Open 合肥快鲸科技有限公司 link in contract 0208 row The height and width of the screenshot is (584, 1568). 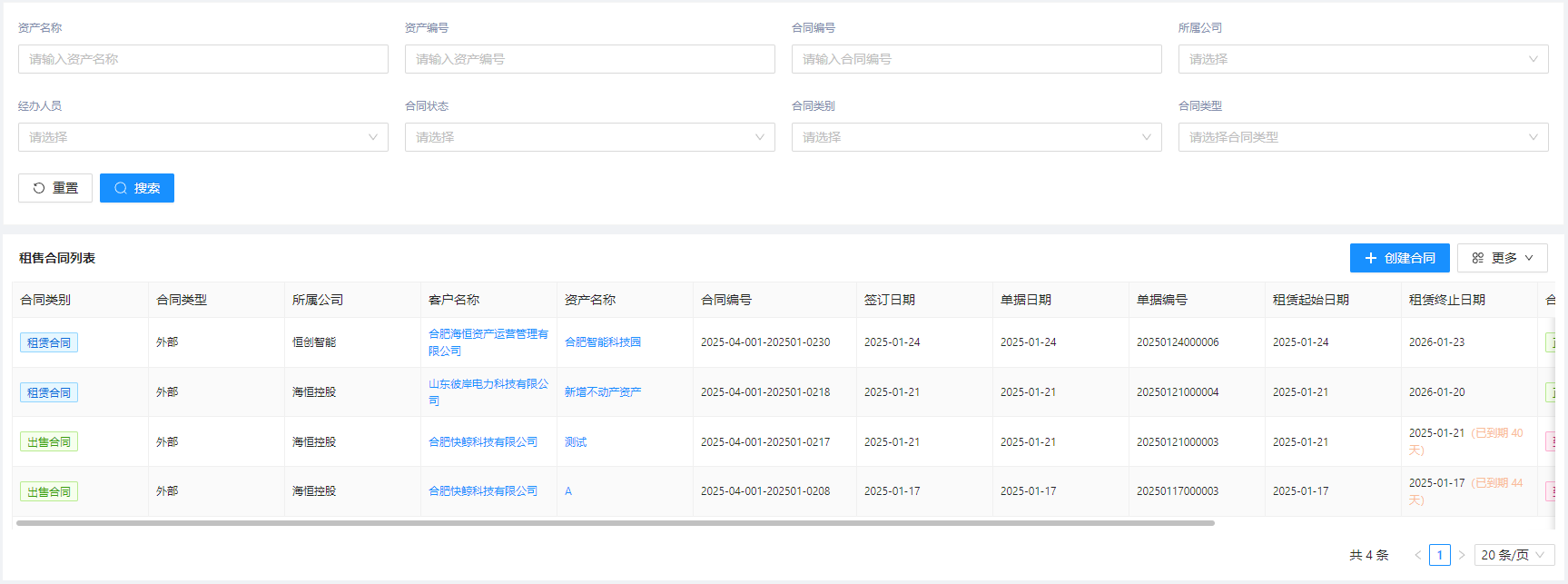click(x=483, y=491)
